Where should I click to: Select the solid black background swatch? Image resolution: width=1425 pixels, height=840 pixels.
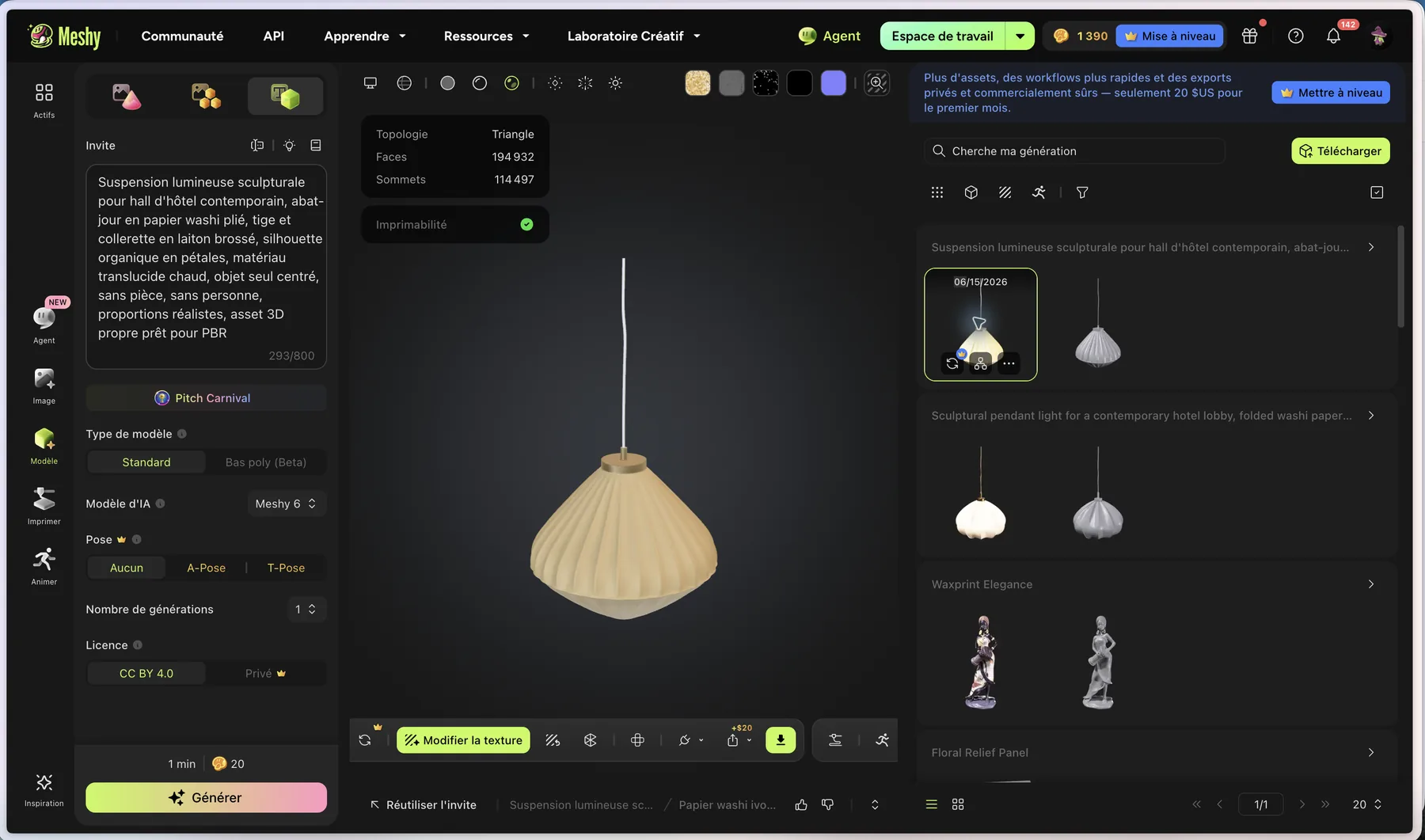click(800, 83)
